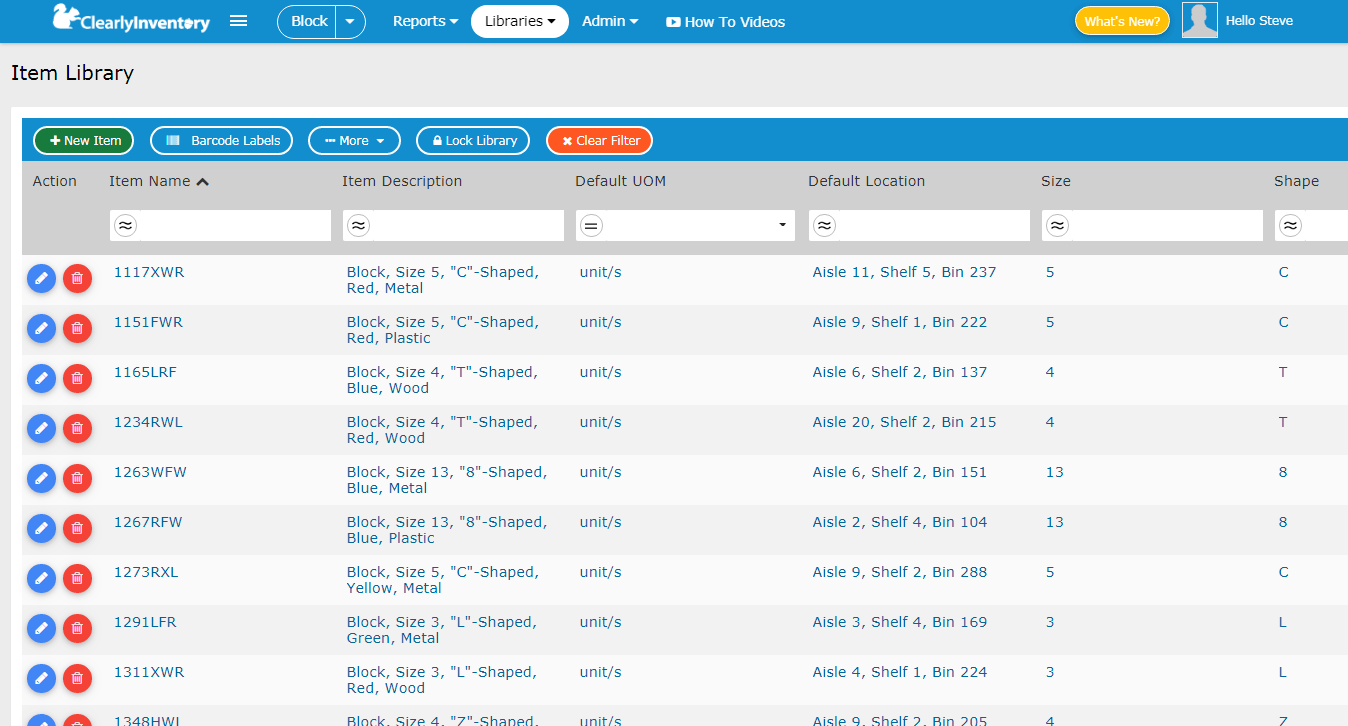Screen dimensions: 1348x726
Task: Delete item 1151FWR with the trash icon
Action: click(x=77, y=328)
